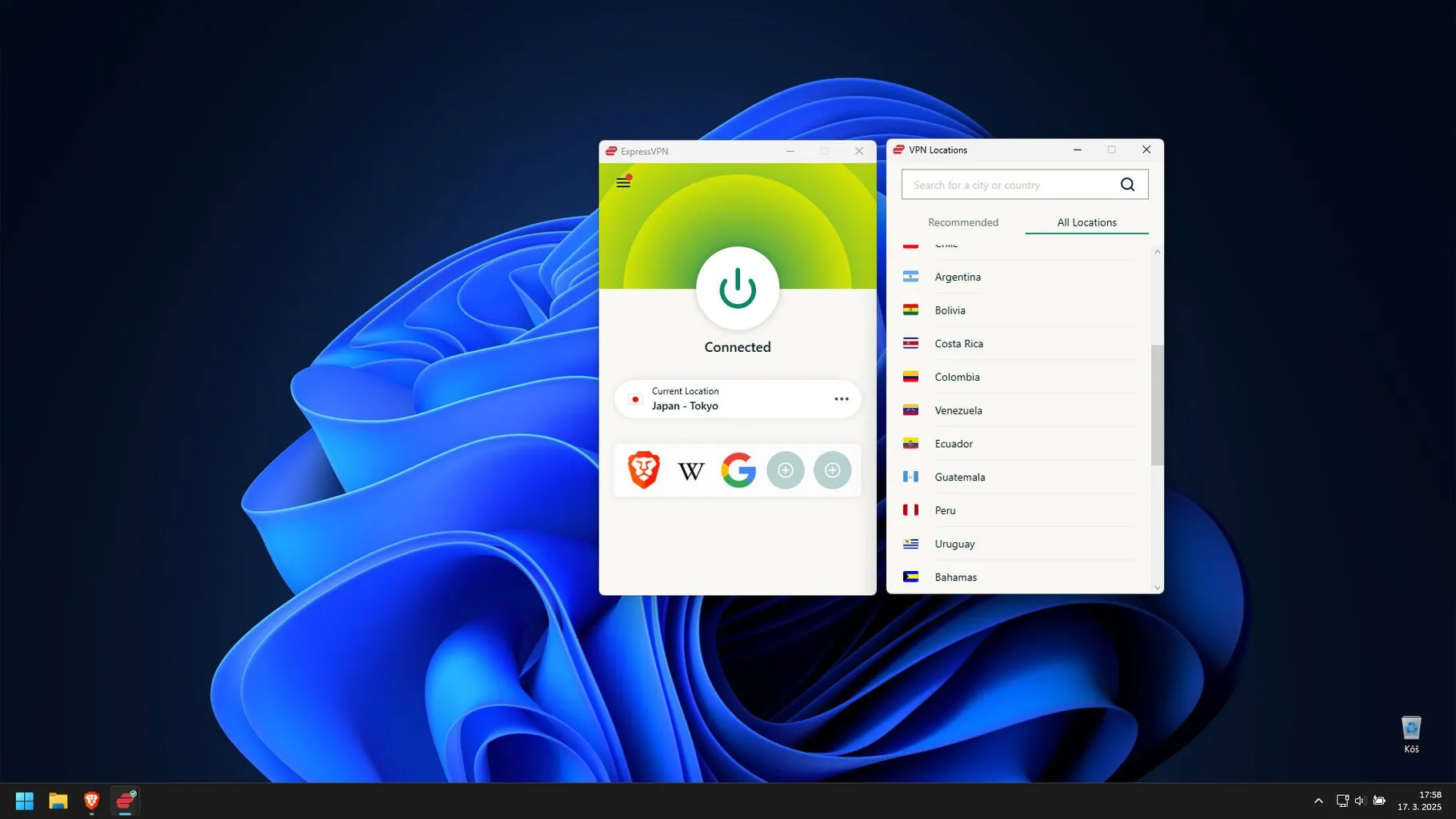The image size is (1456, 819).
Task: Click the Japan - Tokyo current location bar
Action: click(x=720, y=399)
